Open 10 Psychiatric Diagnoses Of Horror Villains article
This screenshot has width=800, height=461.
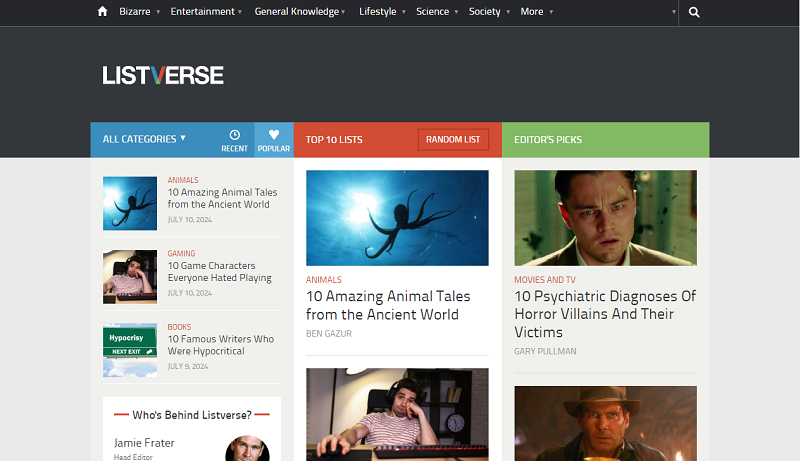(x=604, y=314)
